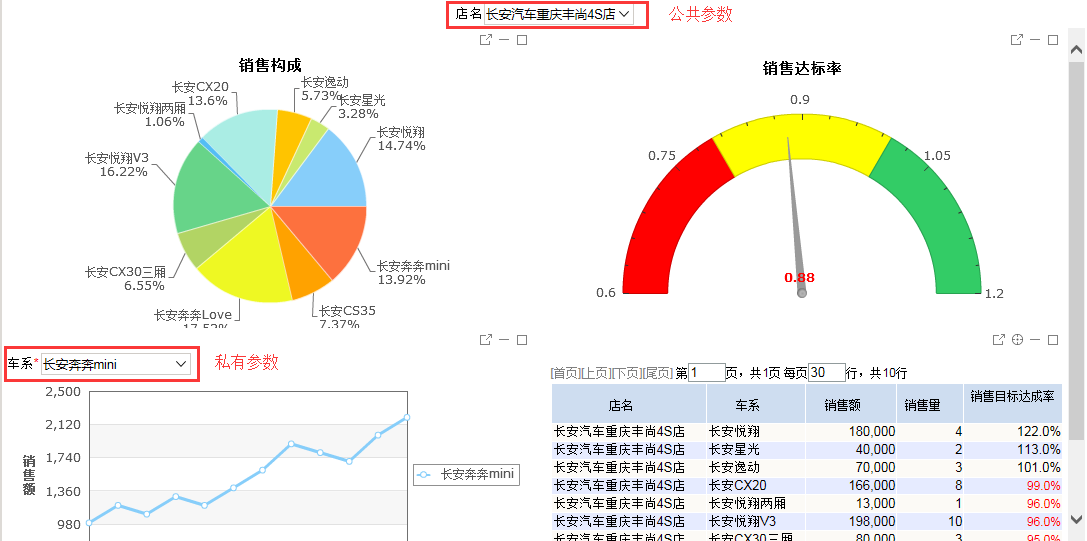1087x541 pixels.
Task: Click the green zone of the gauge
Action: (x=943, y=215)
